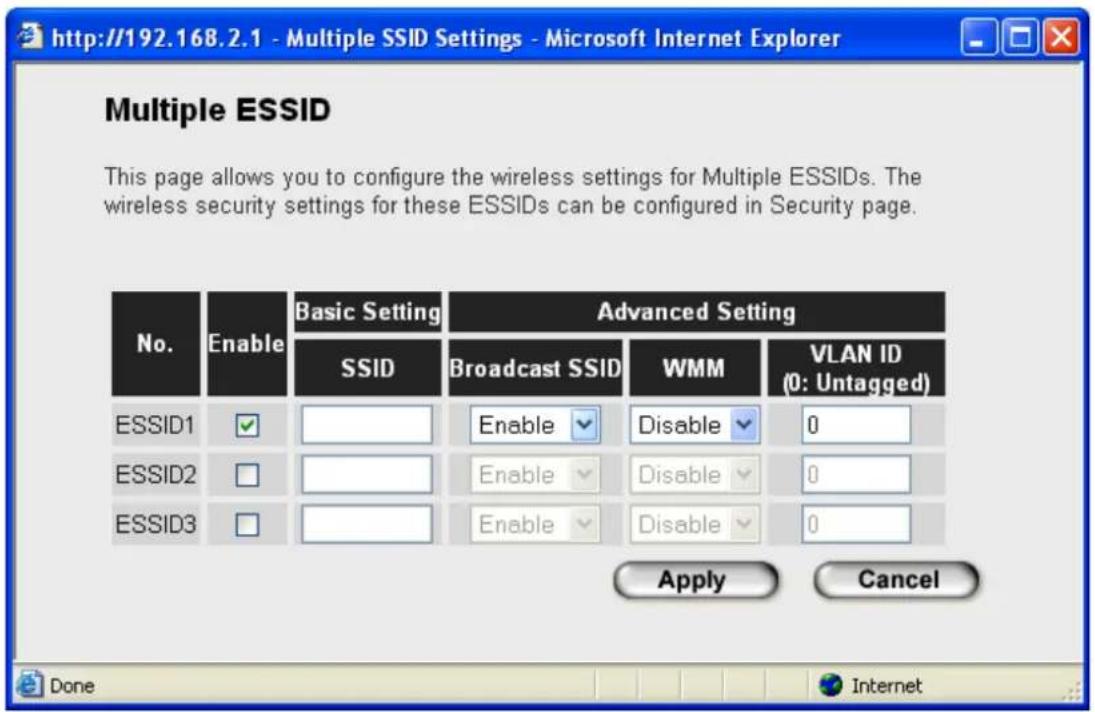Click the Done status bar text
The height and width of the screenshot is (712, 1095).
[72, 685]
